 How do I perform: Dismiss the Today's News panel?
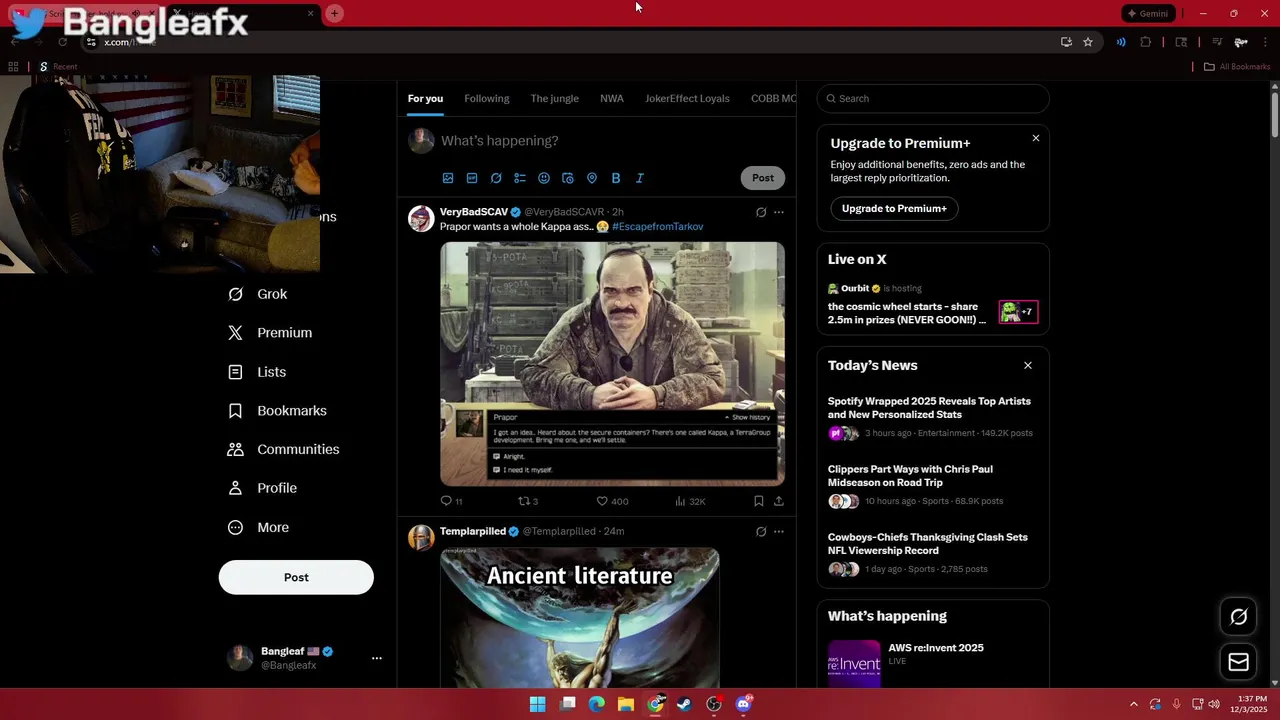(x=1027, y=365)
